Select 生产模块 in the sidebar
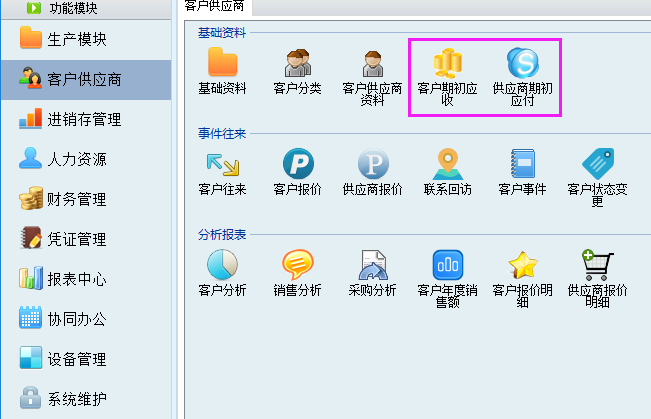The height and width of the screenshot is (419, 651). pos(77,40)
